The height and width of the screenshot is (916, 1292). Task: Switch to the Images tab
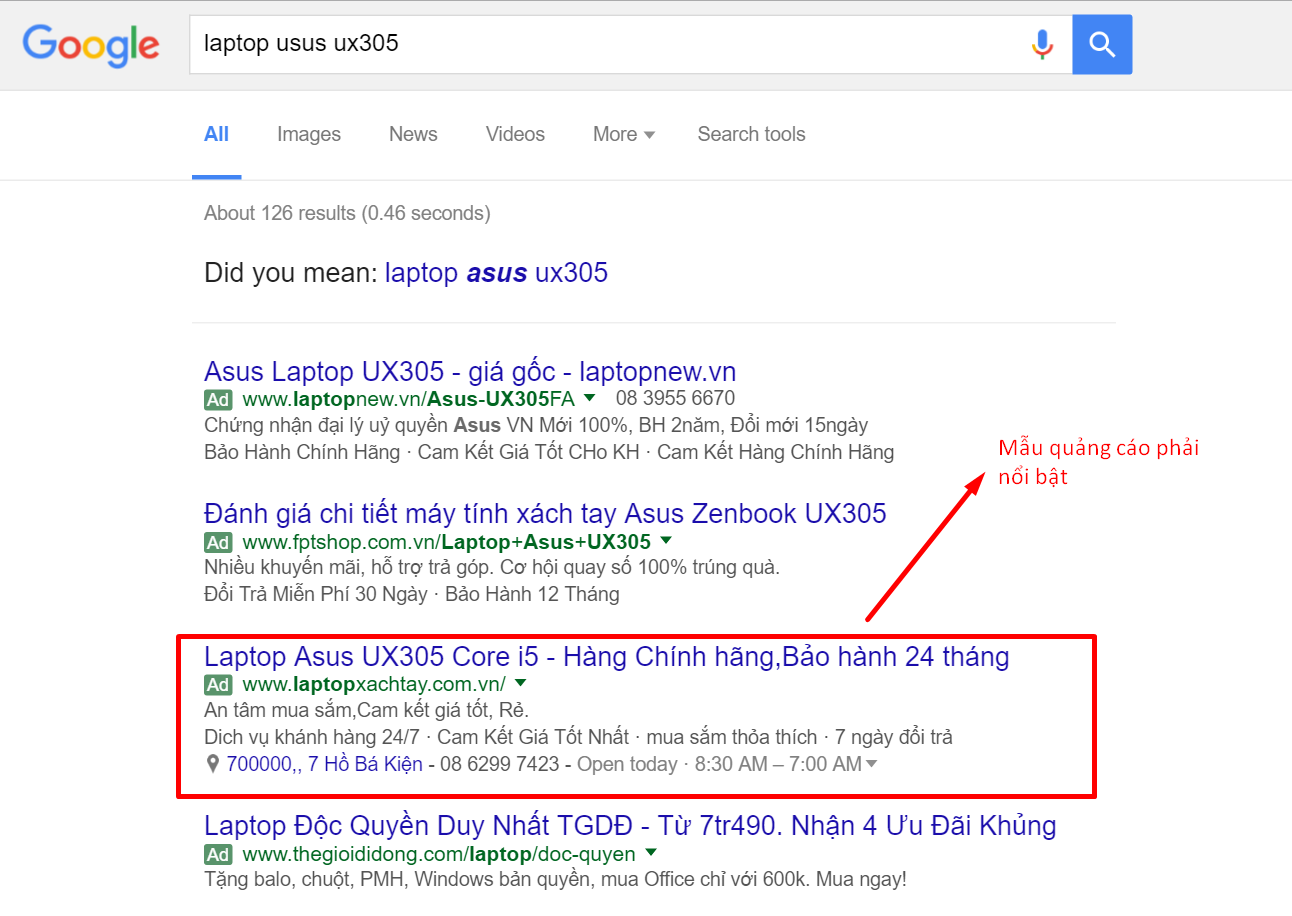point(308,134)
